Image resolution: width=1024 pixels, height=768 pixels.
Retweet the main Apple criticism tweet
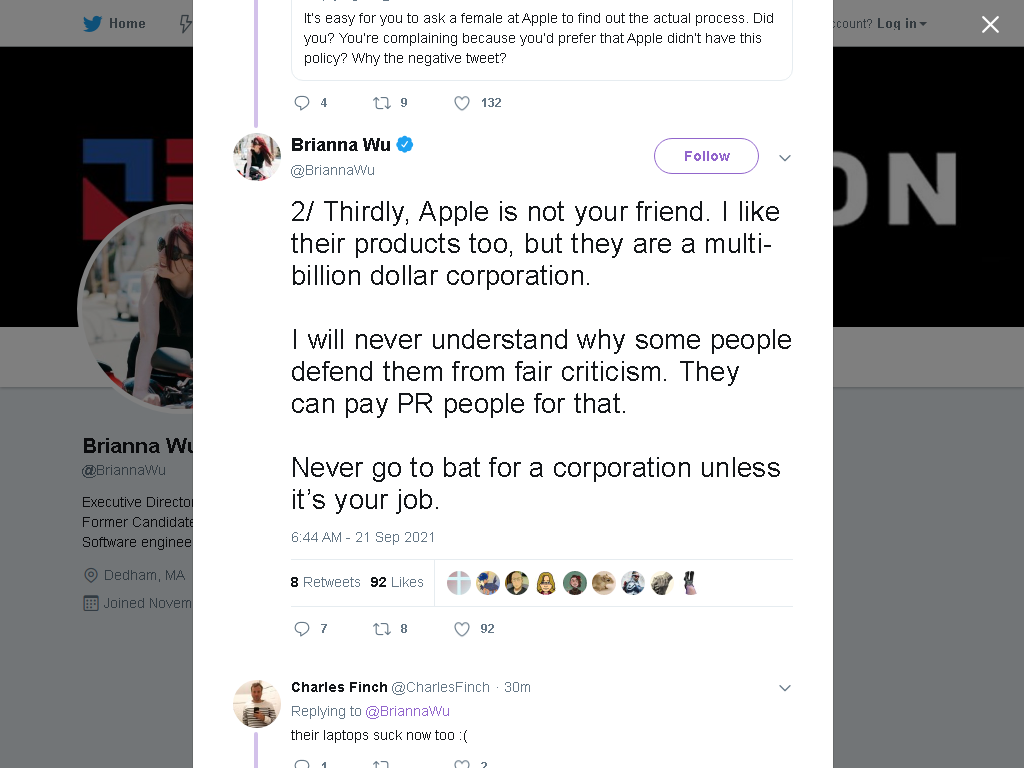(381, 628)
